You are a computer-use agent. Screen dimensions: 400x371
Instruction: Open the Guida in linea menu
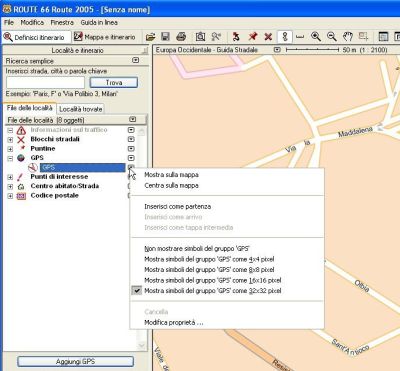coord(99,22)
